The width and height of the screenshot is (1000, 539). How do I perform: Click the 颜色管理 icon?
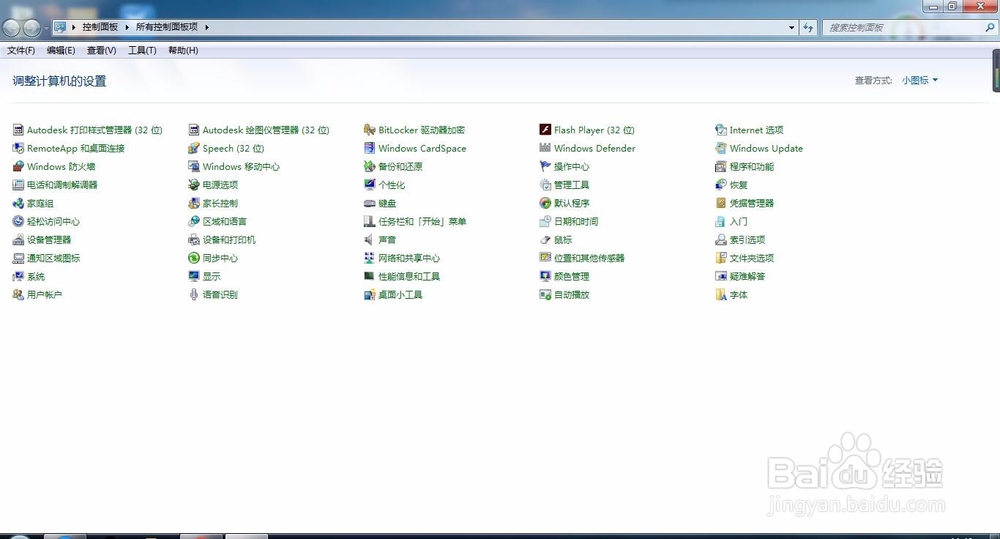pos(545,276)
